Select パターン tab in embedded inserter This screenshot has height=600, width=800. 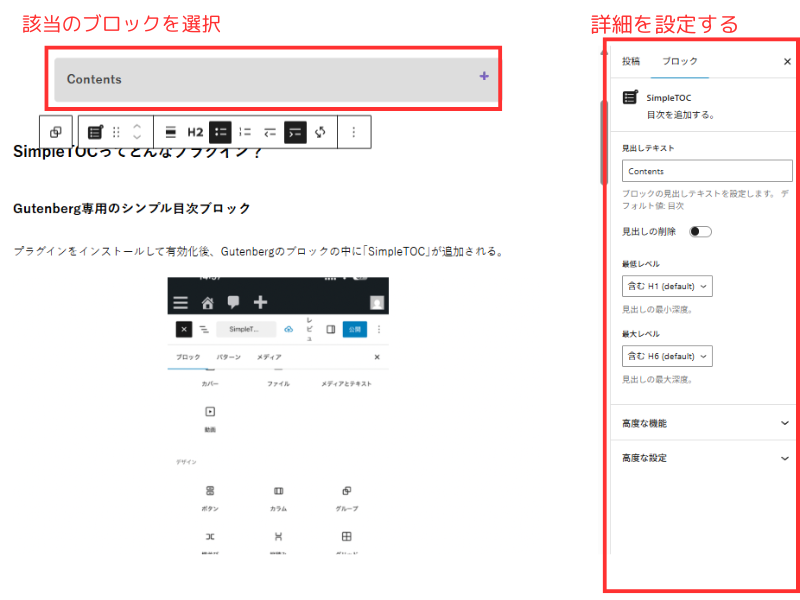point(229,357)
